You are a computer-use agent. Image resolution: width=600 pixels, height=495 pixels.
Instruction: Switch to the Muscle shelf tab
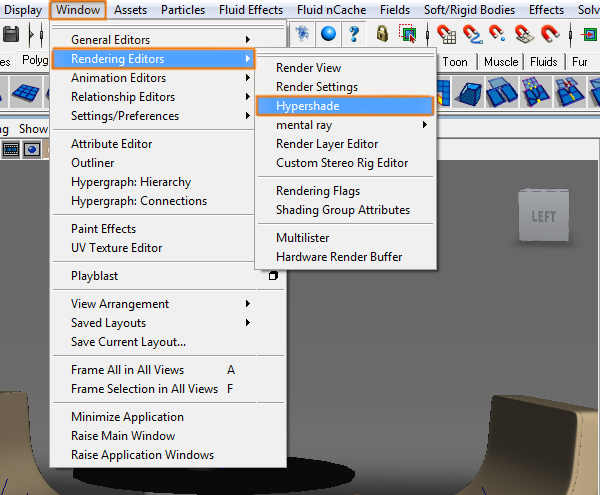[501, 62]
